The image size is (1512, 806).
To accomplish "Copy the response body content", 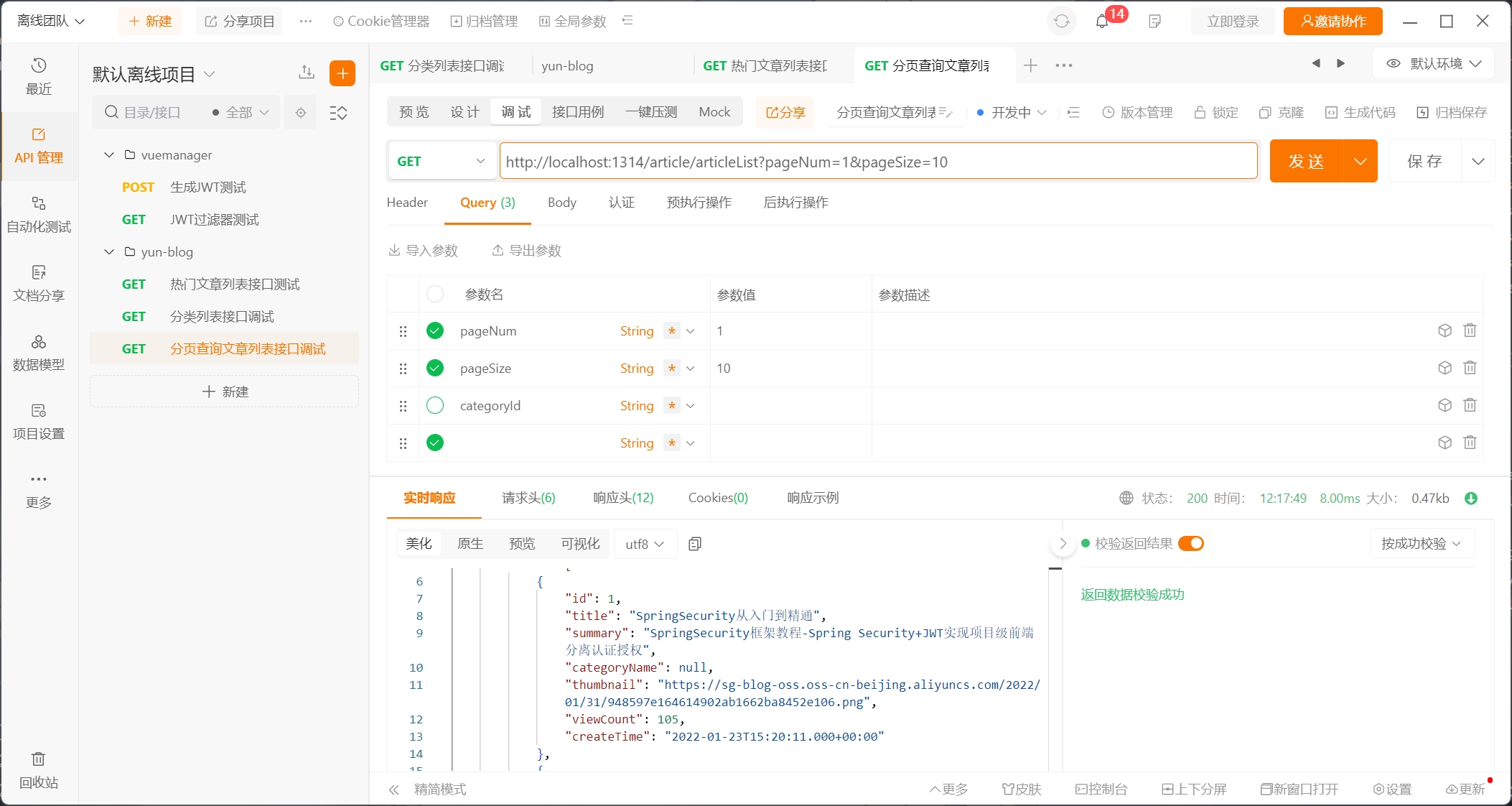I will pos(694,544).
